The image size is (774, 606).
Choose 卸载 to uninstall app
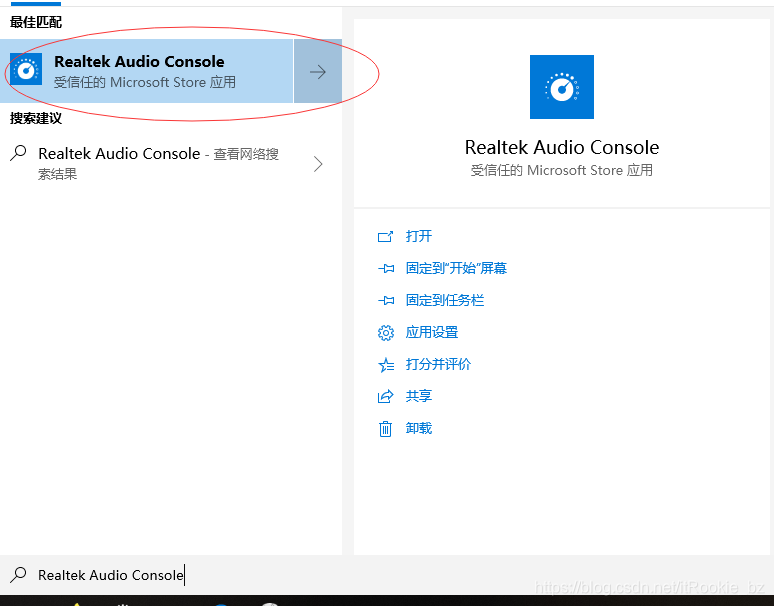(x=419, y=428)
